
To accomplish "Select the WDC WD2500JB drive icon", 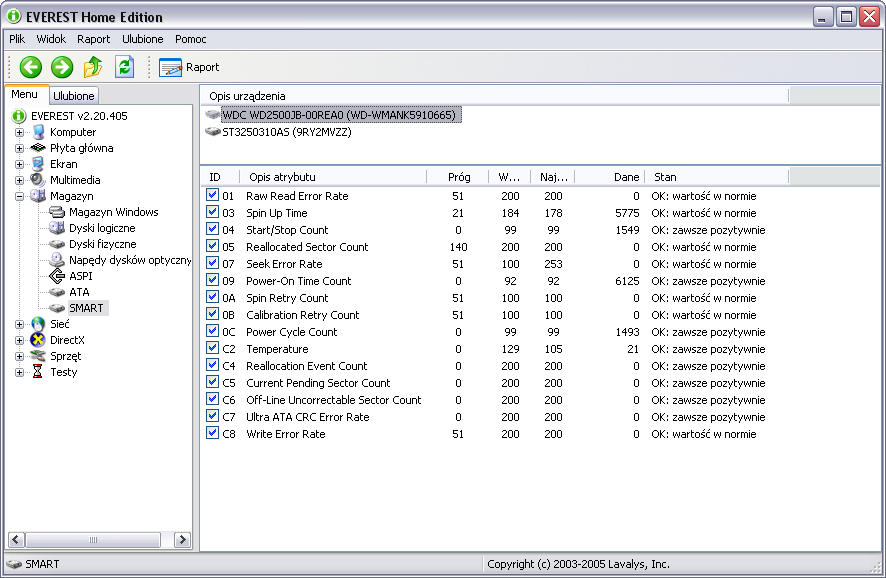I will coord(212,115).
